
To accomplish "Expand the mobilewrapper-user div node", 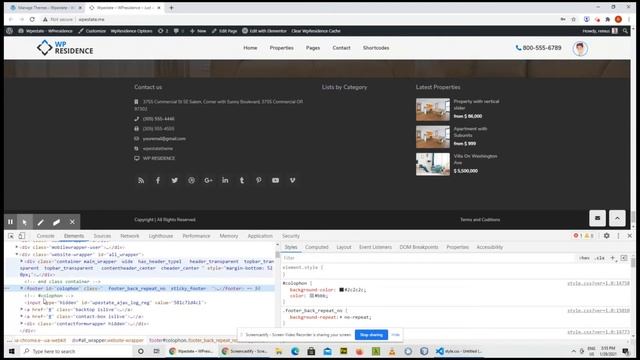I will pos(17,247).
